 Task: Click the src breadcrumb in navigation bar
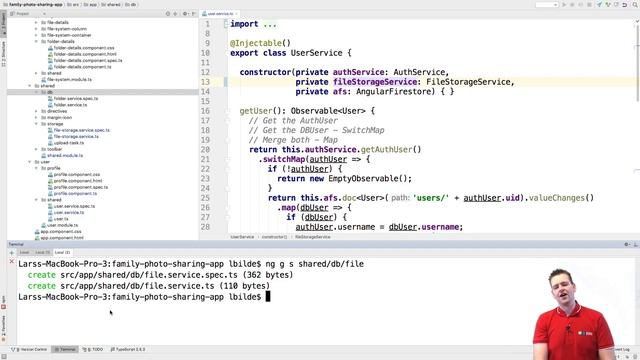[72, 4]
